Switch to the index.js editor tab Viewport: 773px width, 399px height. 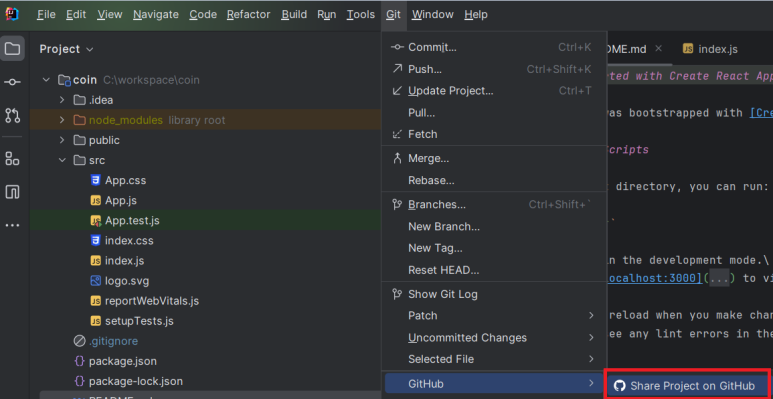click(x=710, y=49)
